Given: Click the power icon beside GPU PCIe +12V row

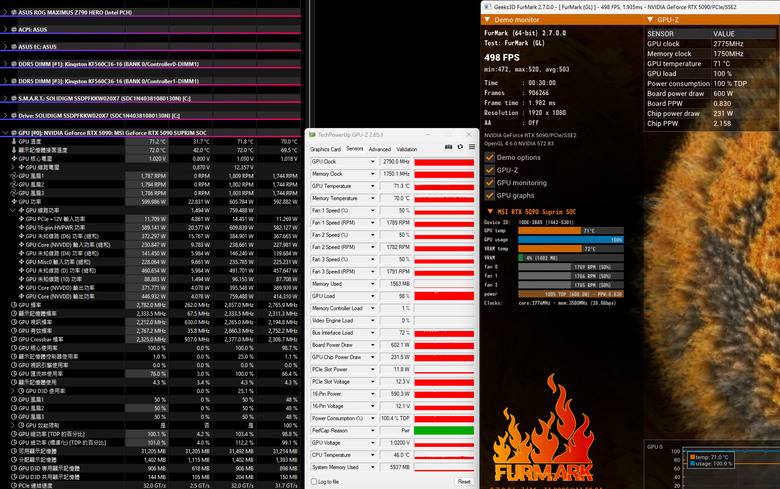Looking at the screenshot, I should 21,219.
